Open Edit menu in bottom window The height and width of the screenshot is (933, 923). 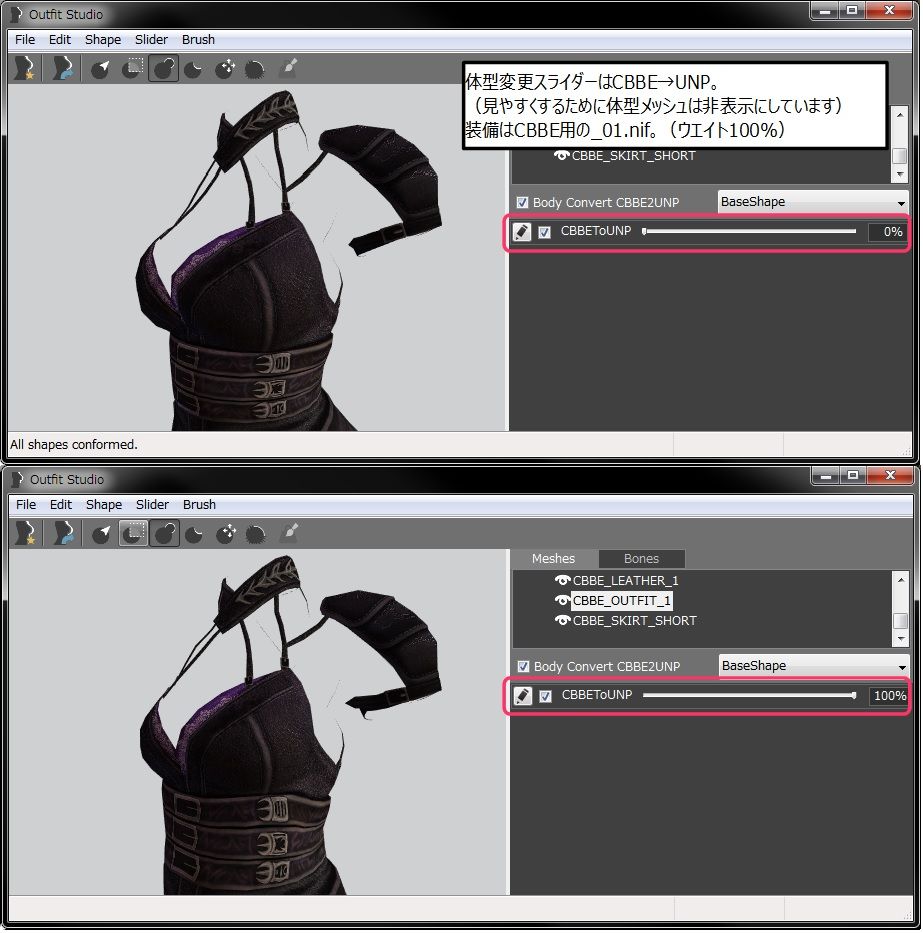pos(61,505)
